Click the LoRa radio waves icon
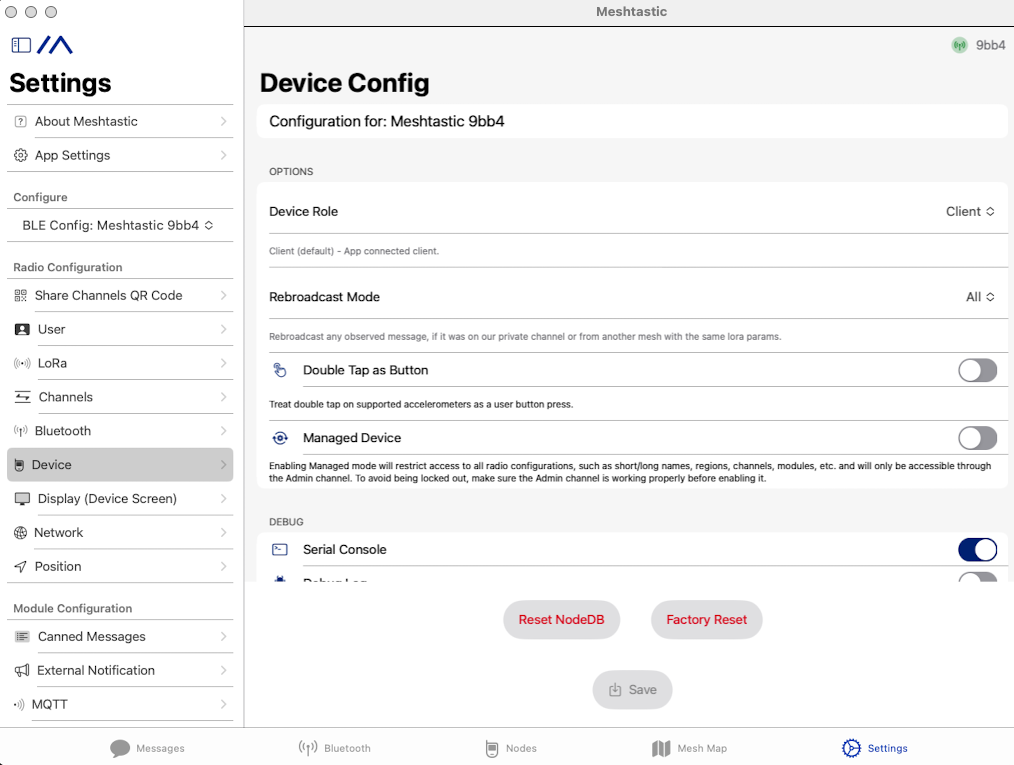 pos(22,363)
